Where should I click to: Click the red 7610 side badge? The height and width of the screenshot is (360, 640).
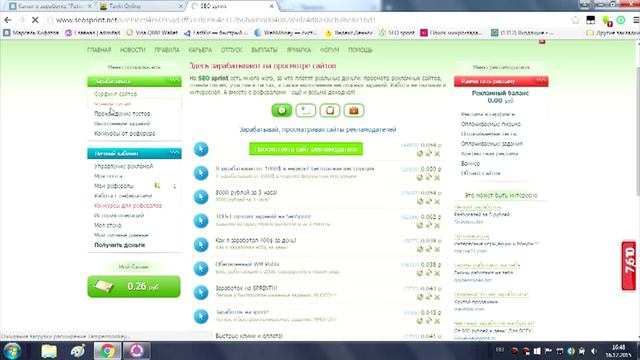click(629, 266)
